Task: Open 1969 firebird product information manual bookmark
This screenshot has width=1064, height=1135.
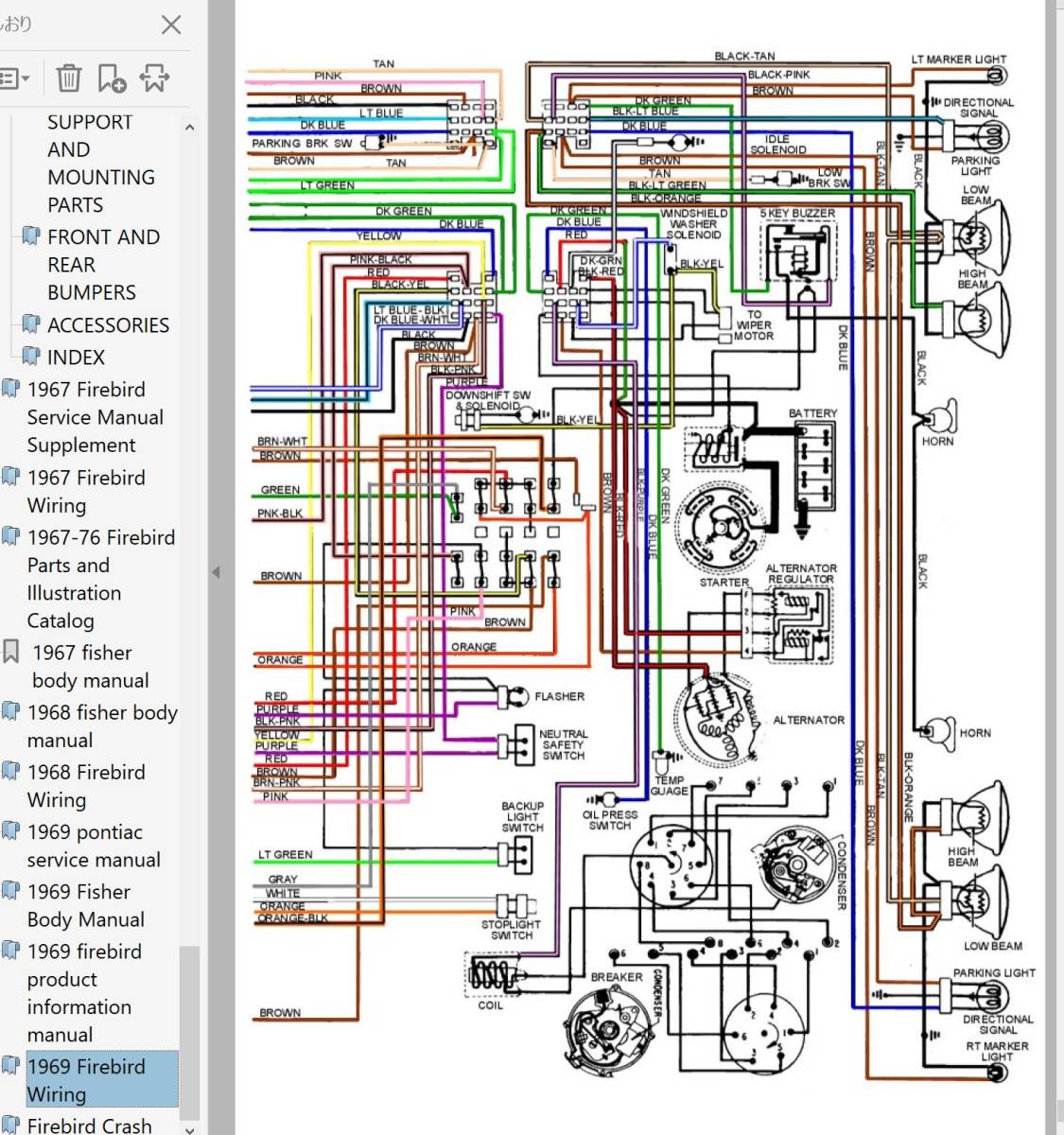Action: pyautogui.click(x=84, y=993)
